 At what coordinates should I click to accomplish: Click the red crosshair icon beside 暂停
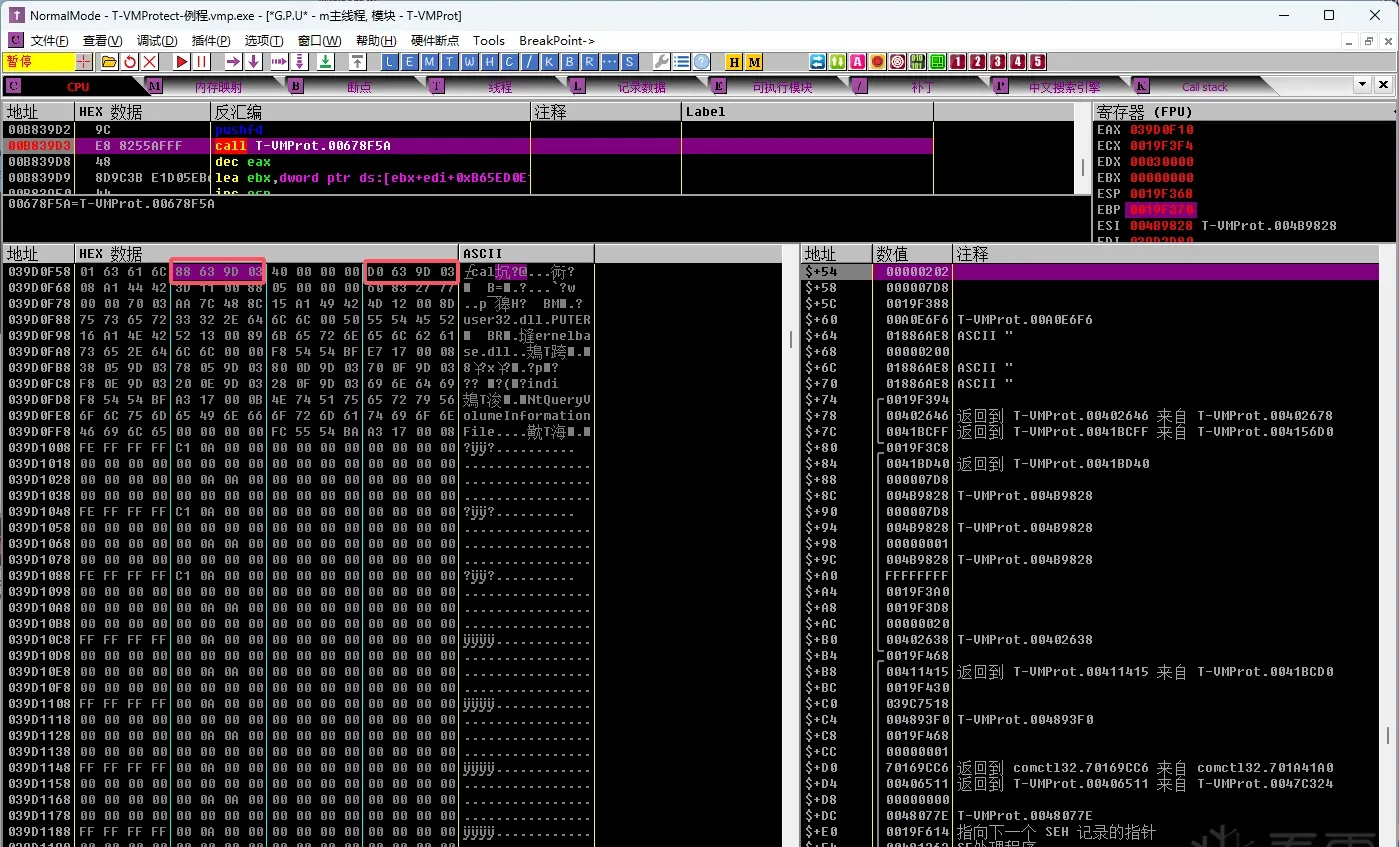click(84, 62)
